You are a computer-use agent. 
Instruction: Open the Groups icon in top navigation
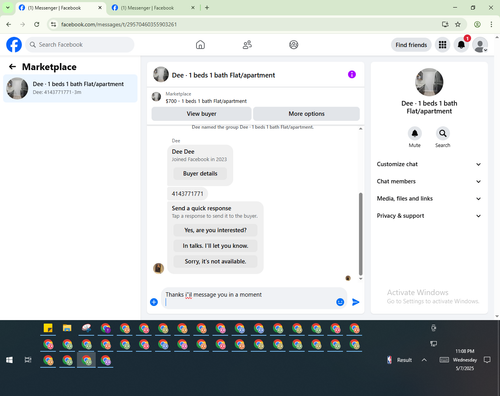[294, 45]
